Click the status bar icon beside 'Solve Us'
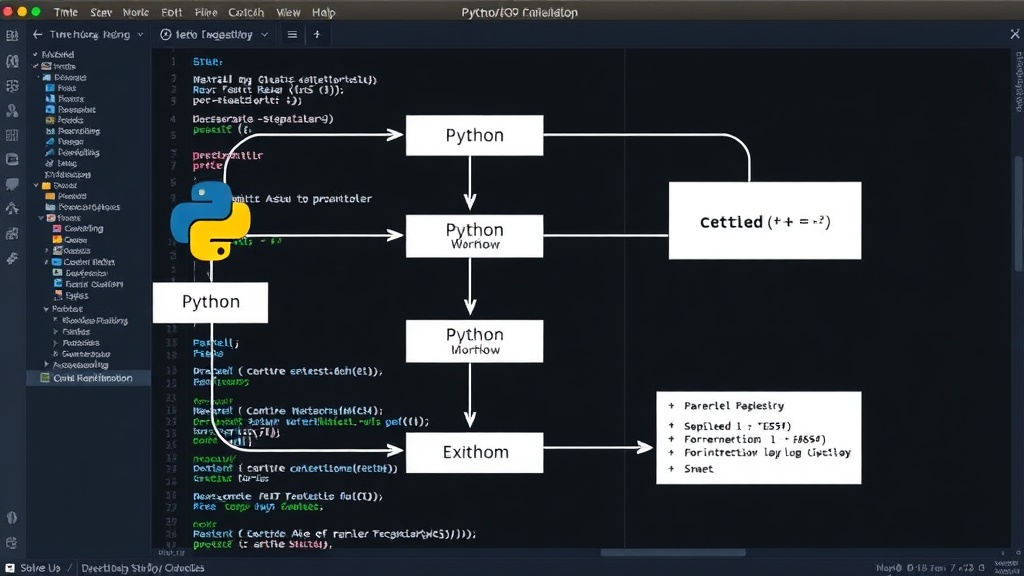This screenshot has height=576, width=1024. pos(10,568)
